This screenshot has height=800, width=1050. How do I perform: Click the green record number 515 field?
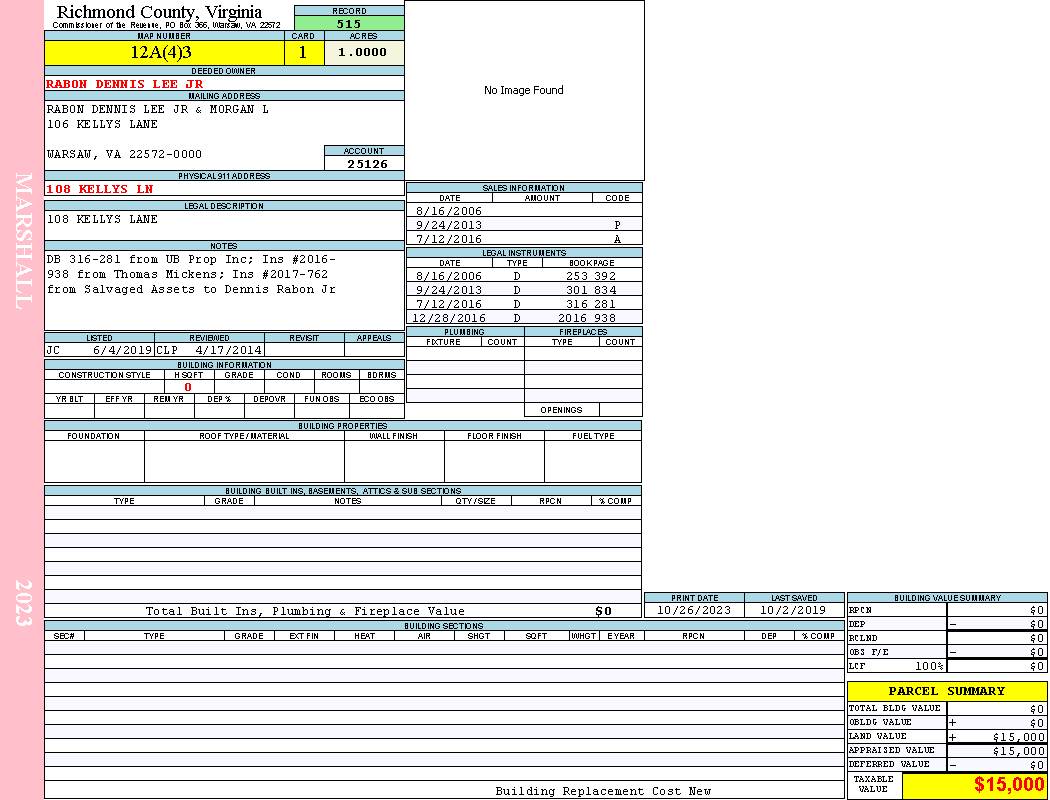[x=349, y=23]
